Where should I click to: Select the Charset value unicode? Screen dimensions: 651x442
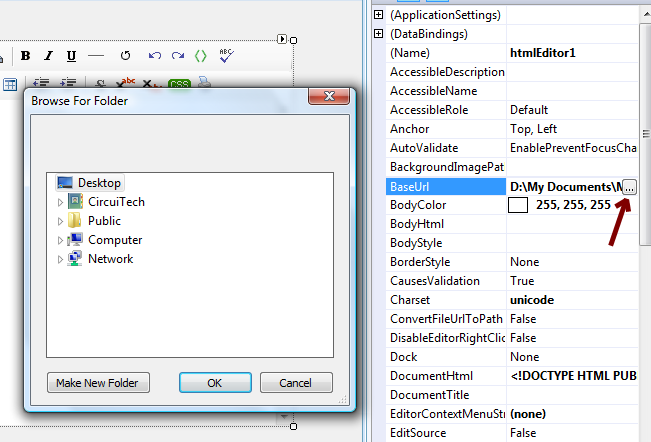pos(532,300)
